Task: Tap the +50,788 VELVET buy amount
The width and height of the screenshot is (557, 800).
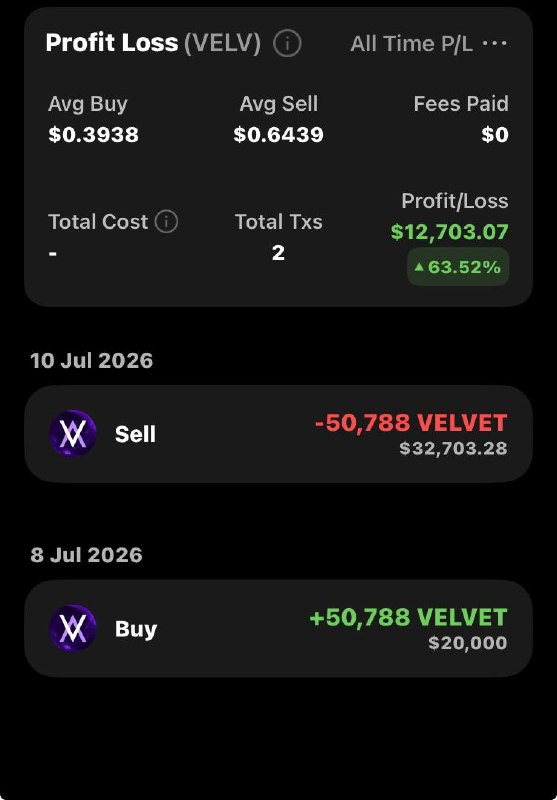Action: pos(409,617)
